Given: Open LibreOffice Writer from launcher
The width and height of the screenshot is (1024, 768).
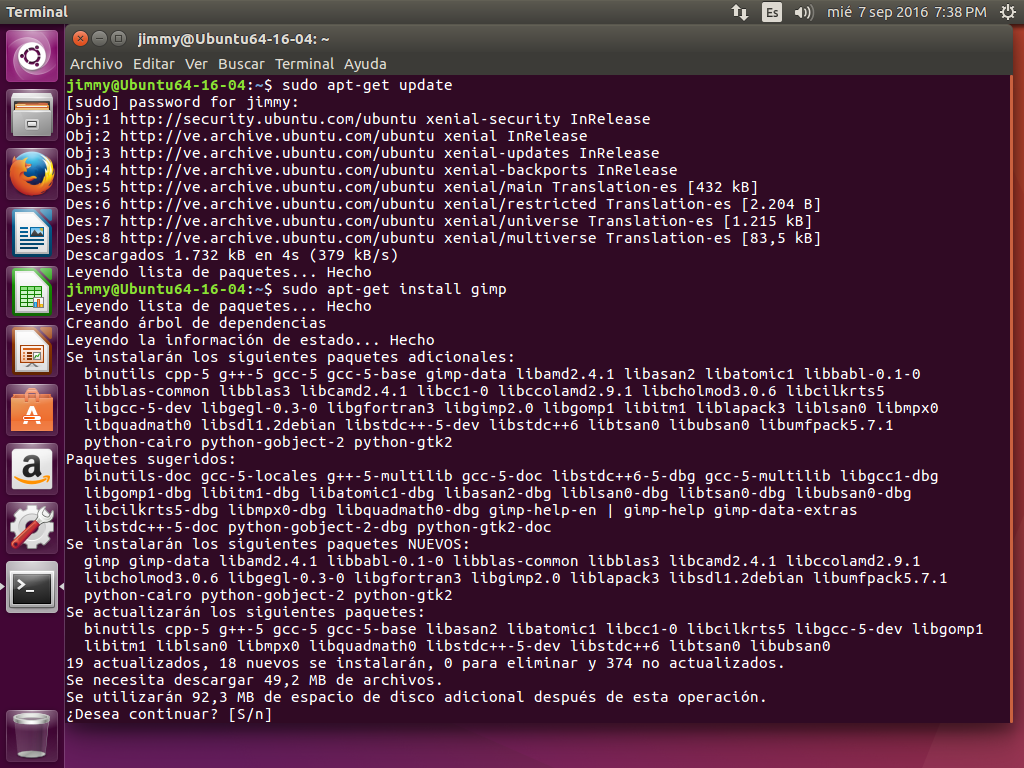Looking at the screenshot, I should (x=32, y=233).
